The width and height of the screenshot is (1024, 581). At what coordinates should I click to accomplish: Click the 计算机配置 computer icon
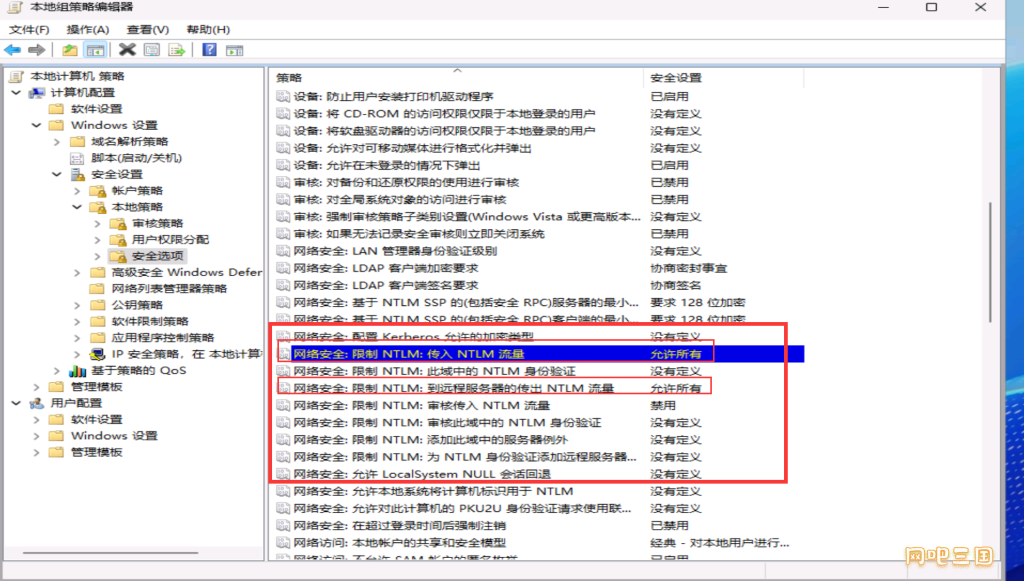(x=37, y=93)
